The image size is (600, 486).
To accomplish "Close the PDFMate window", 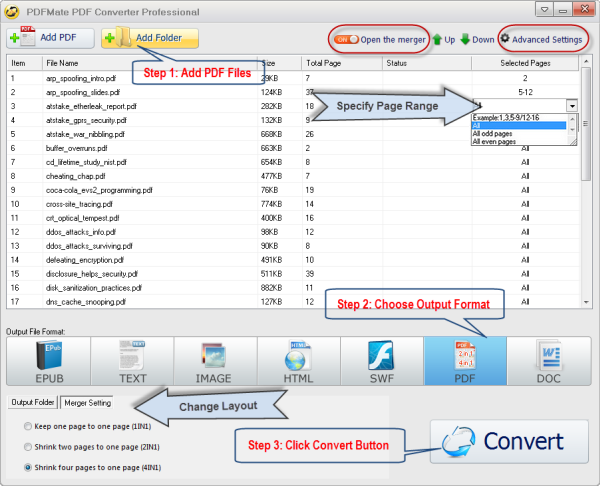I will click(584, 9).
